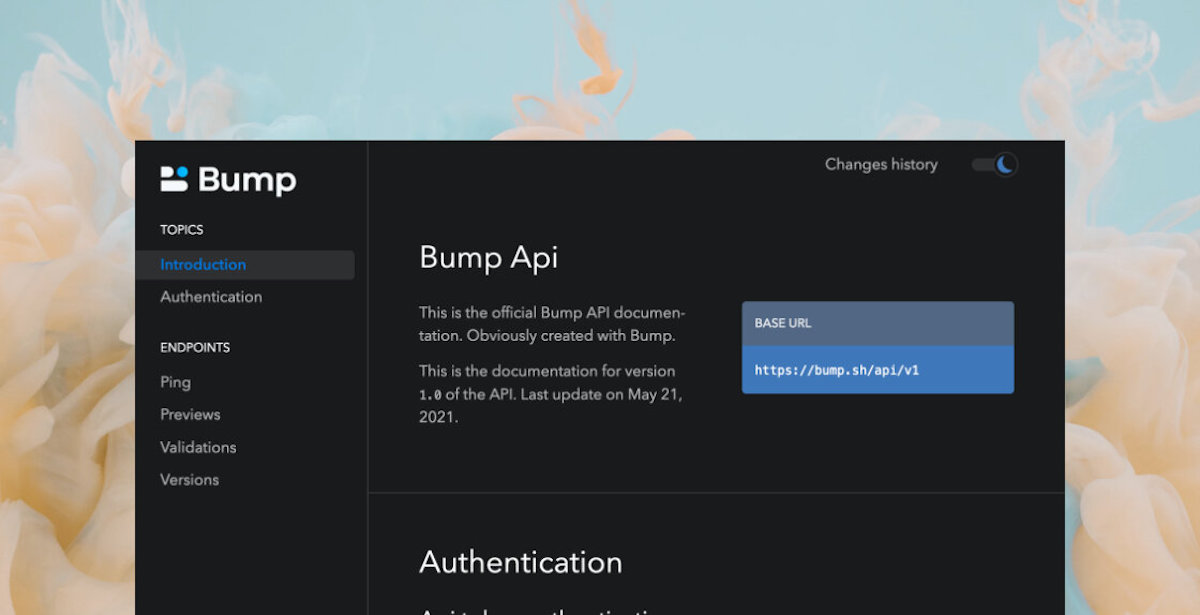Select the https://bump.sh/api/v1 URL
The width and height of the screenshot is (1200, 615).
[x=837, y=370]
